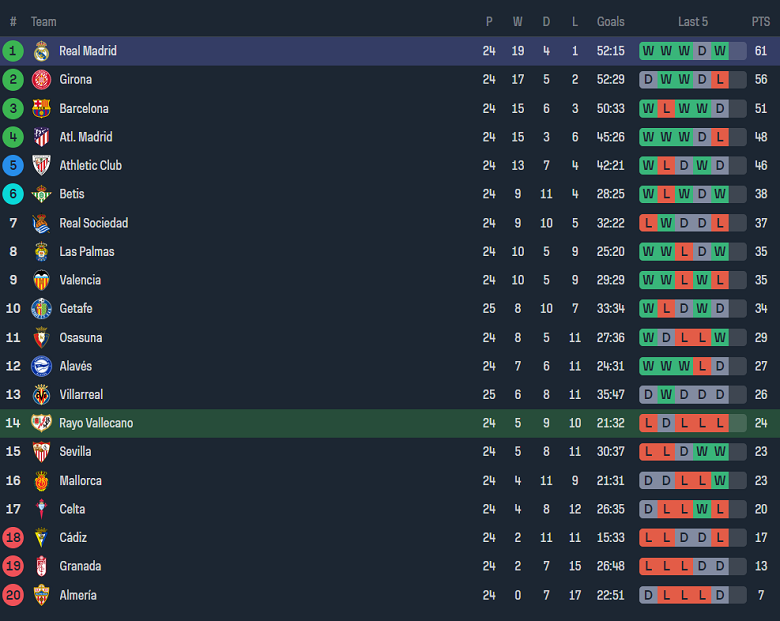Click the Almería club crest icon
Image resolution: width=780 pixels, height=621 pixels.
pyautogui.click(x=41, y=595)
